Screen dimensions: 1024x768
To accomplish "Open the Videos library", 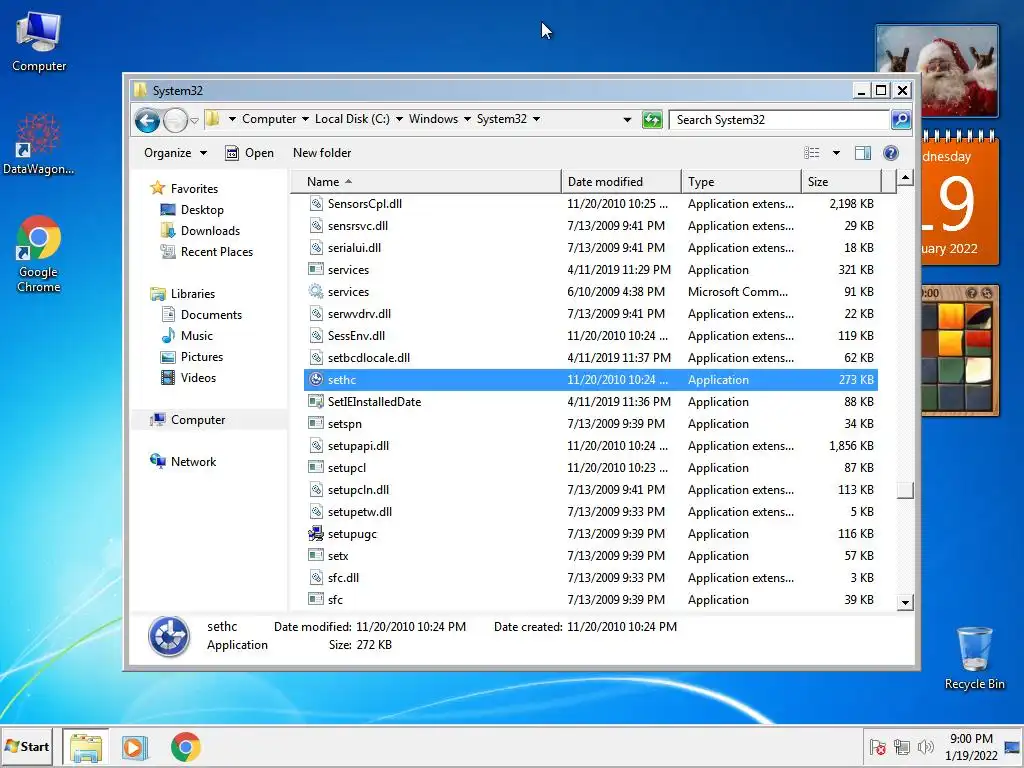I will coord(198,377).
